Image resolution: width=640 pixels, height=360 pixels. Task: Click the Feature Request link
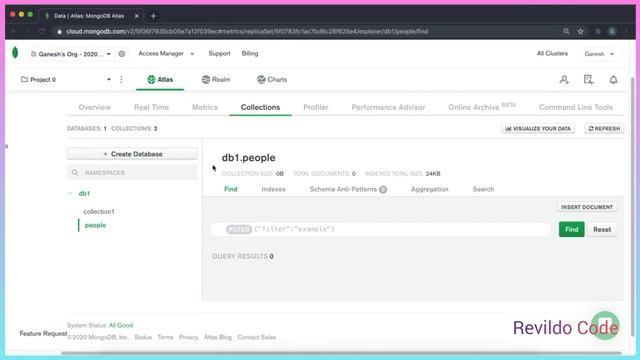[43, 333]
